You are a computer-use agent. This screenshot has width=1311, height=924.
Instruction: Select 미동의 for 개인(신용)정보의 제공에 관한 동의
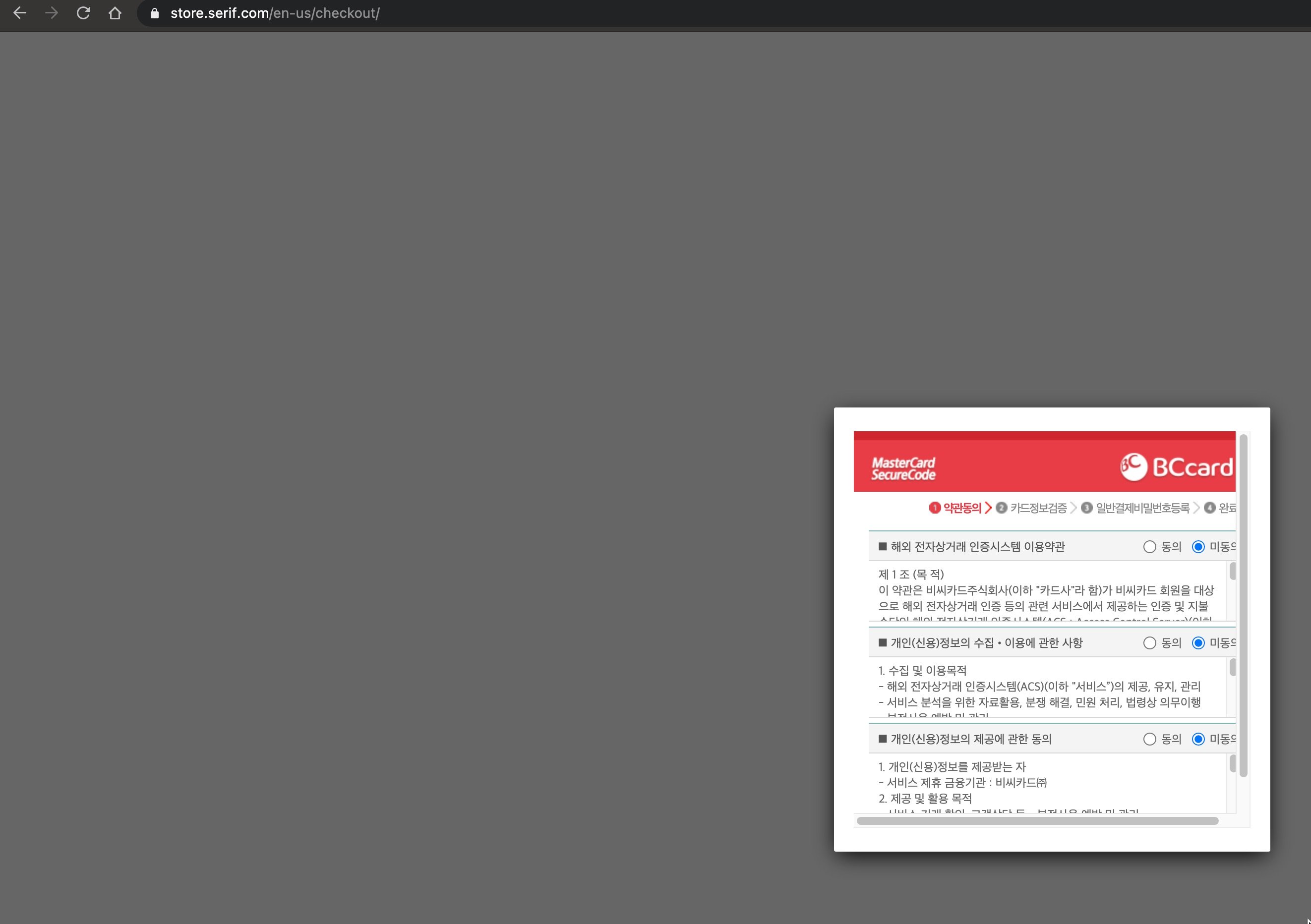pyautogui.click(x=1198, y=739)
